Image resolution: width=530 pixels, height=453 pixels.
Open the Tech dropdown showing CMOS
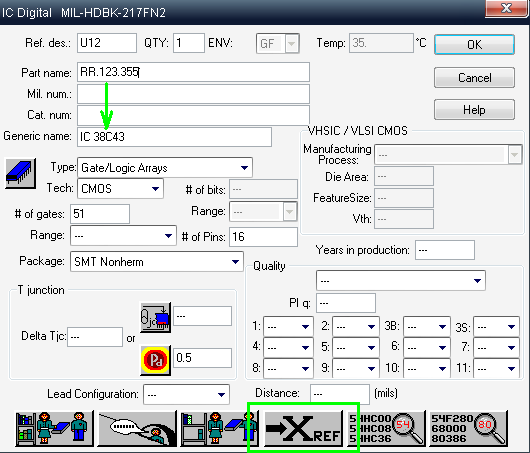[120, 189]
